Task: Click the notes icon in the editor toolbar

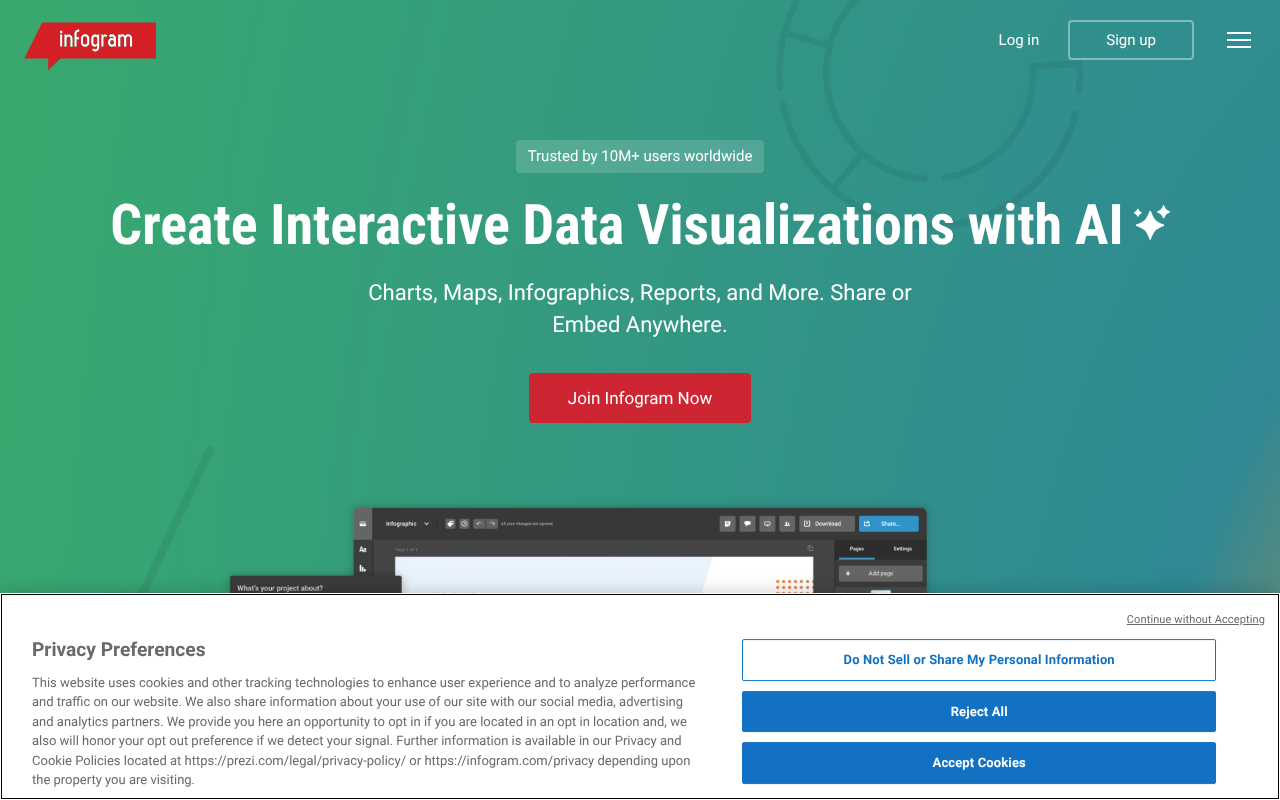Action: [x=728, y=524]
